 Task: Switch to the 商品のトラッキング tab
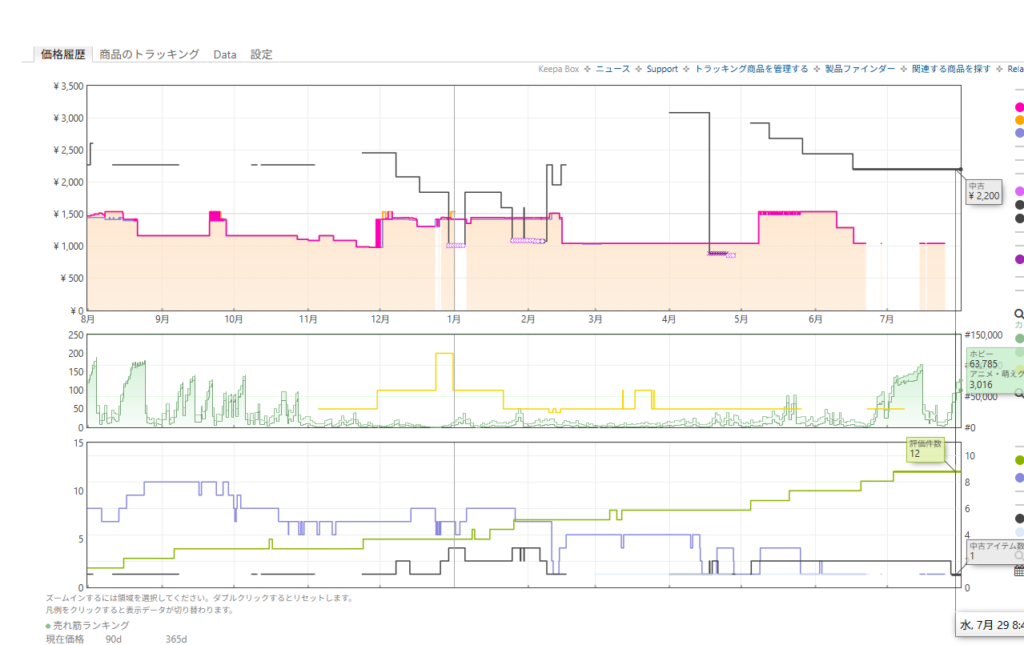[149, 54]
